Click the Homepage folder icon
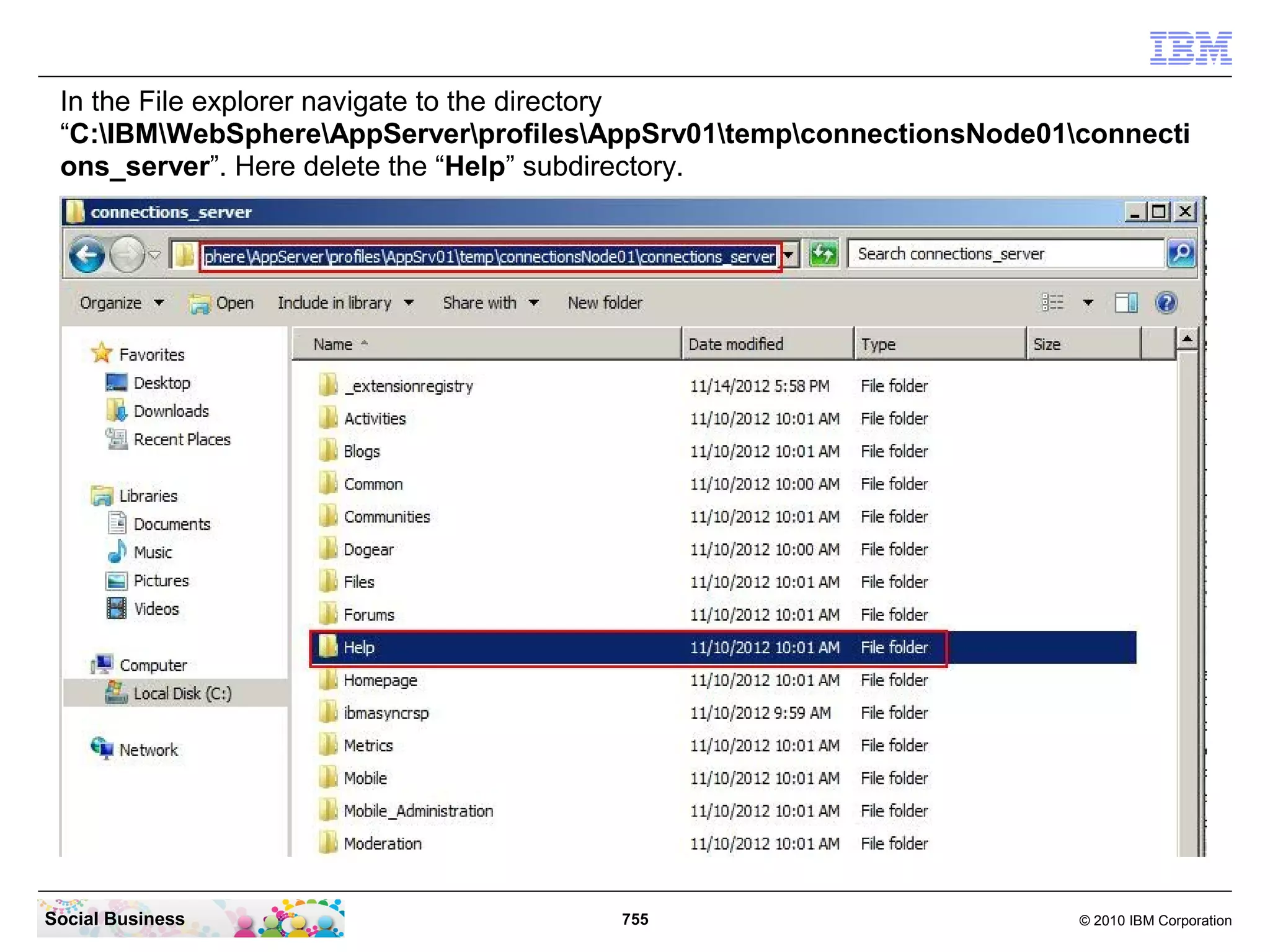The height and width of the screenshot is (952, 1270). pyautogui.click(x=328, y=679)
